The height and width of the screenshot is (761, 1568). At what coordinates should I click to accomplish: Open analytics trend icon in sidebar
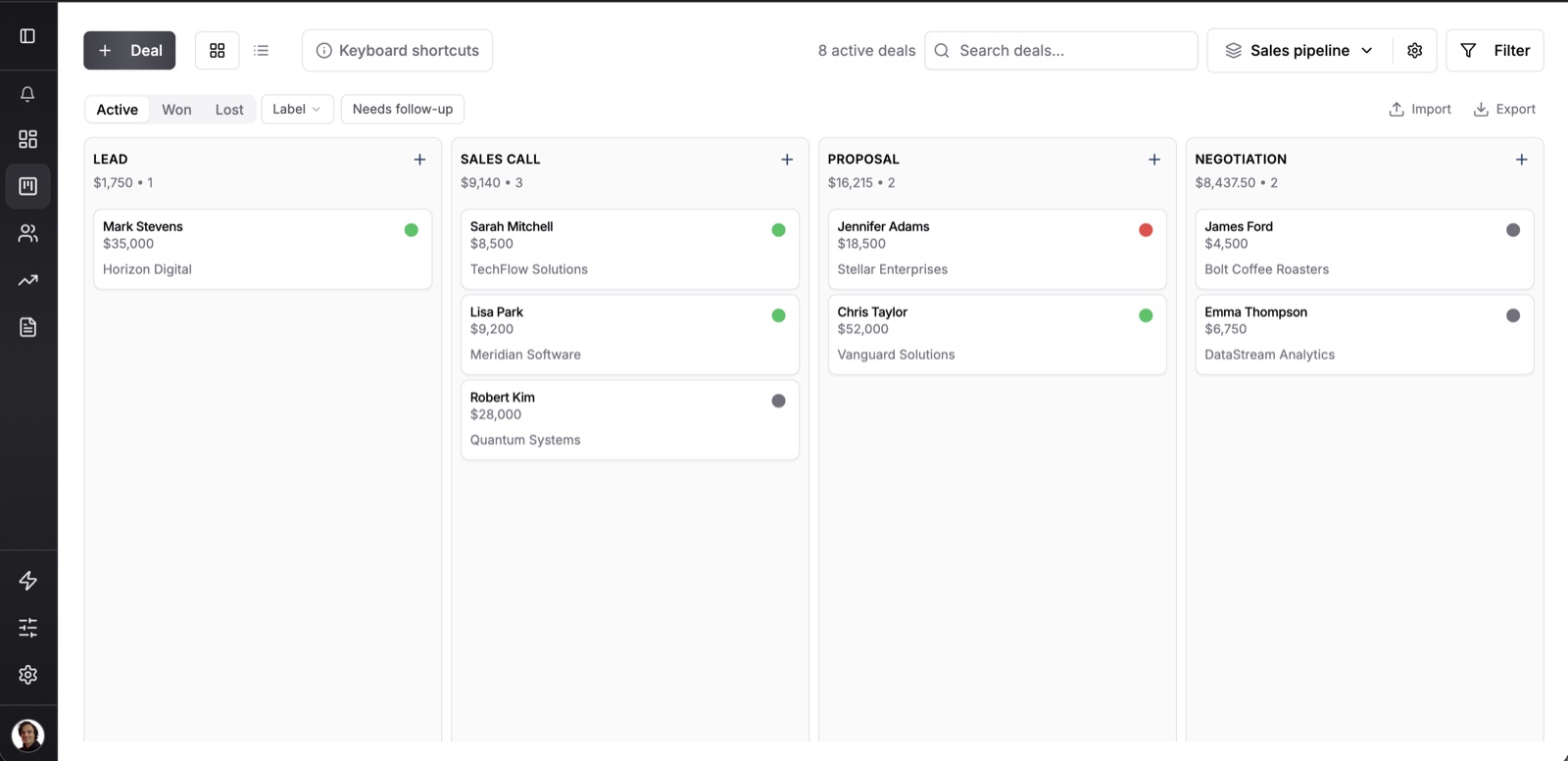click(27, 280)
